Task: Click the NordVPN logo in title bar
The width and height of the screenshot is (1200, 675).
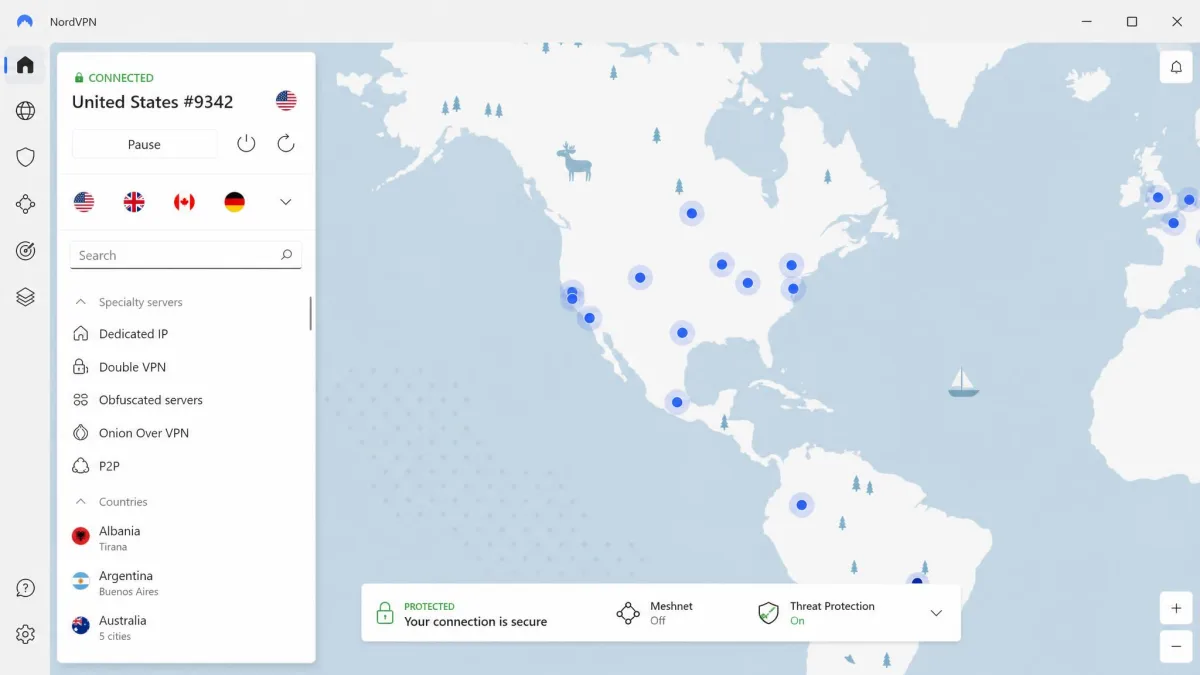Action: 25,21
